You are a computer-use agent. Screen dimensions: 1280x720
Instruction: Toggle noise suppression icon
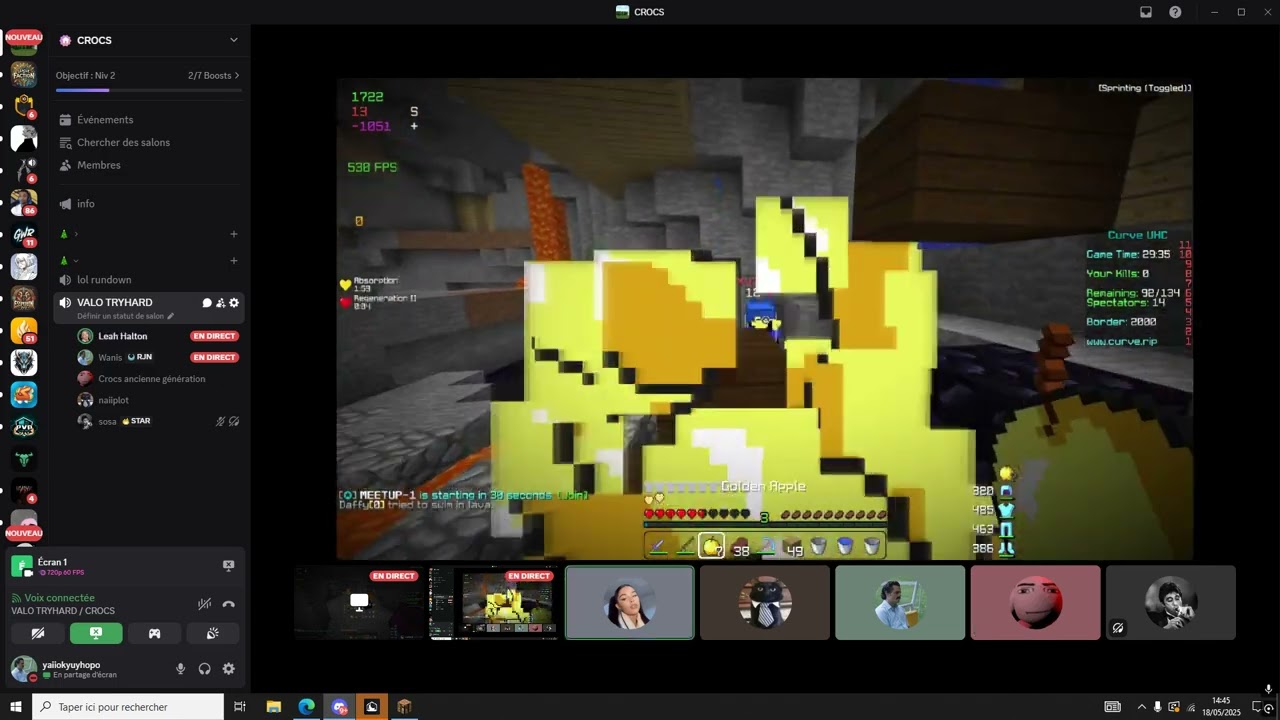pos(204,604)
